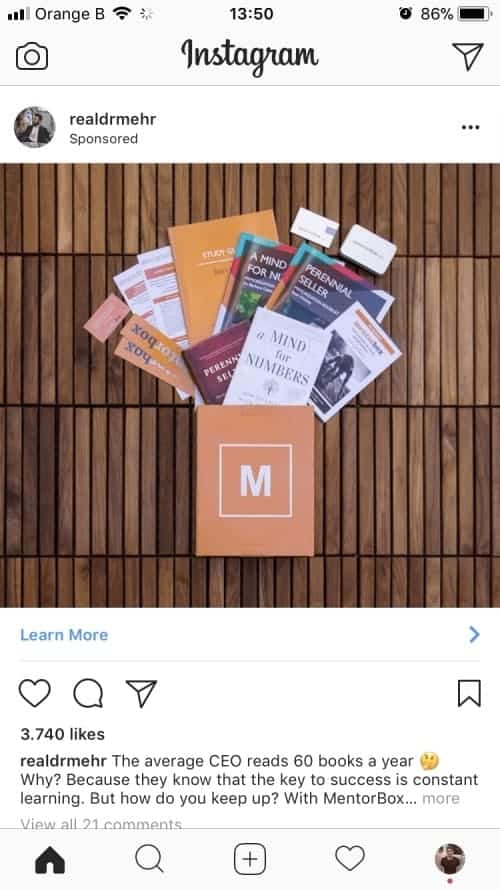Open the three-dots post options menu
500x889 pixels.
471,127
